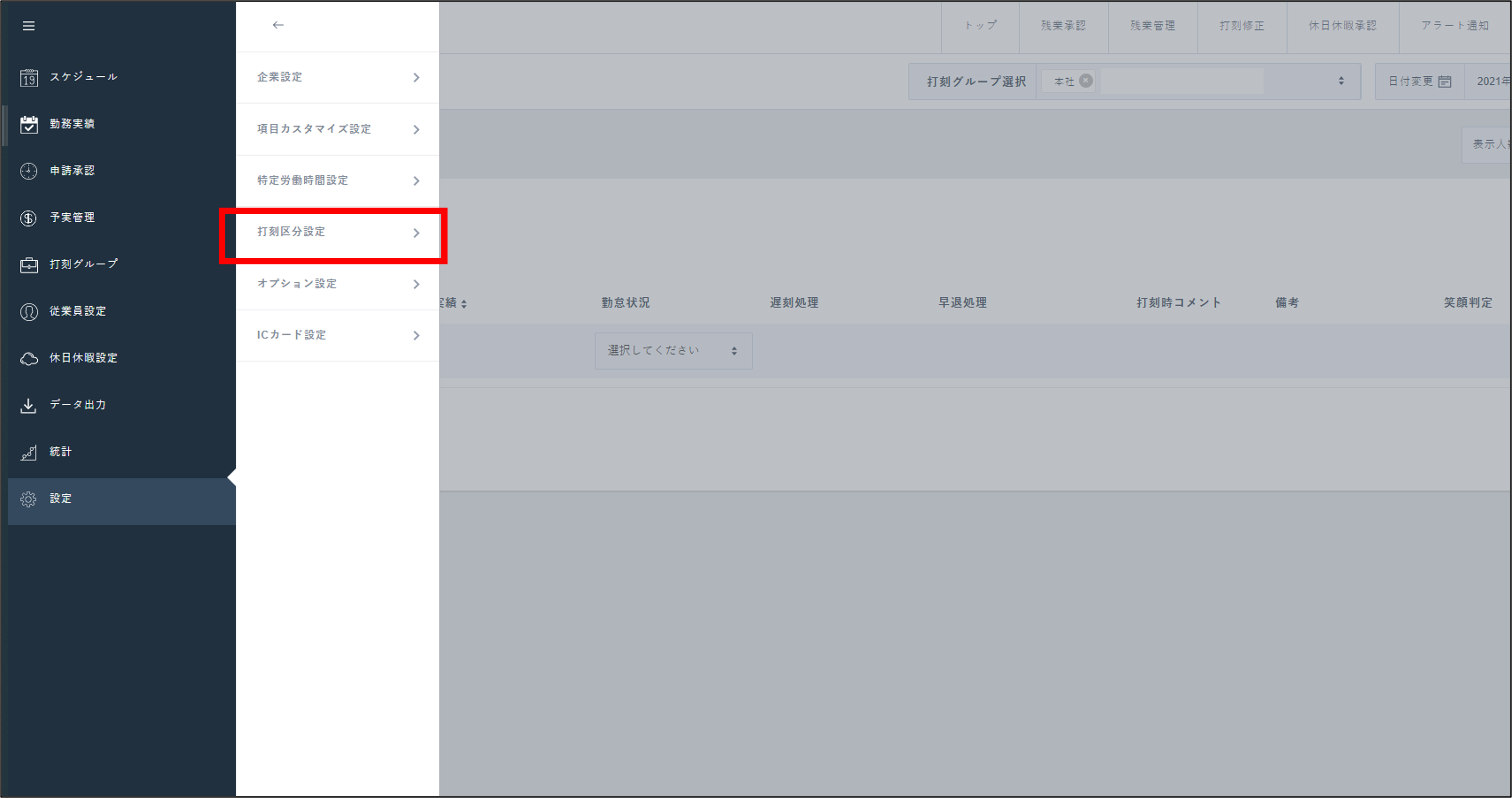The image size is (1512, 798).
Task: Click the 従業員設定 person icon
Action: (x=29, y=311)
